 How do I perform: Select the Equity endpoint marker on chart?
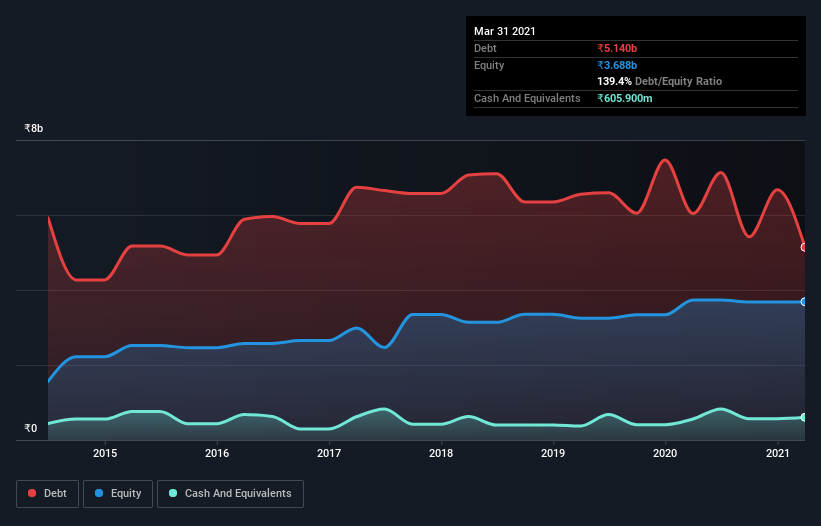(x=804, y=302)
